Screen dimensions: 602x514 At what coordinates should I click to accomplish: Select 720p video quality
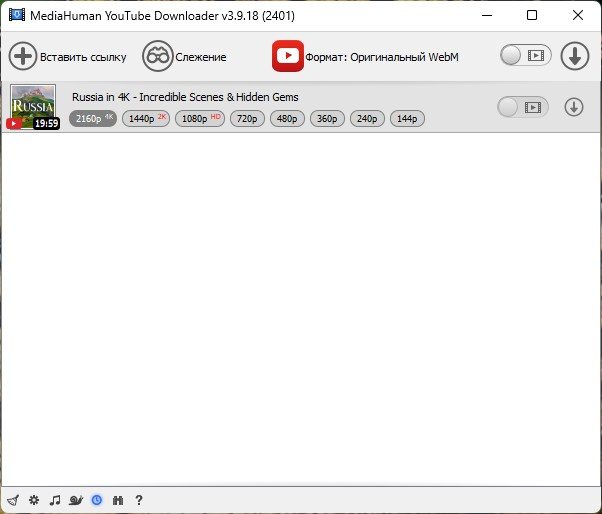247,119
